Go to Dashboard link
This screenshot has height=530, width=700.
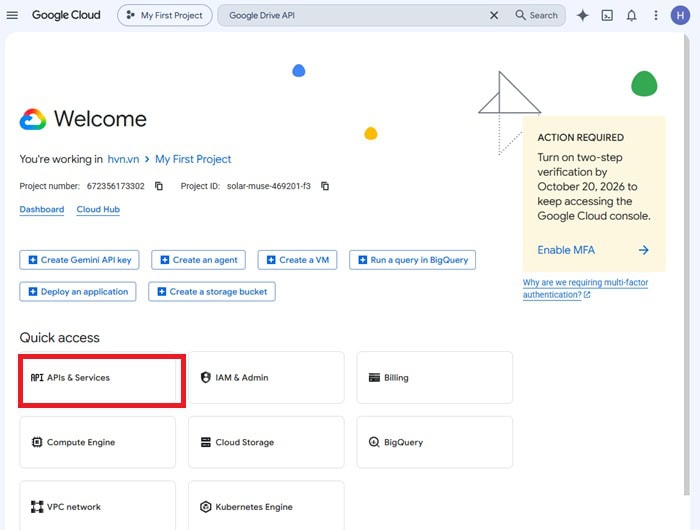pyautogui.click(x=42, y=209)
